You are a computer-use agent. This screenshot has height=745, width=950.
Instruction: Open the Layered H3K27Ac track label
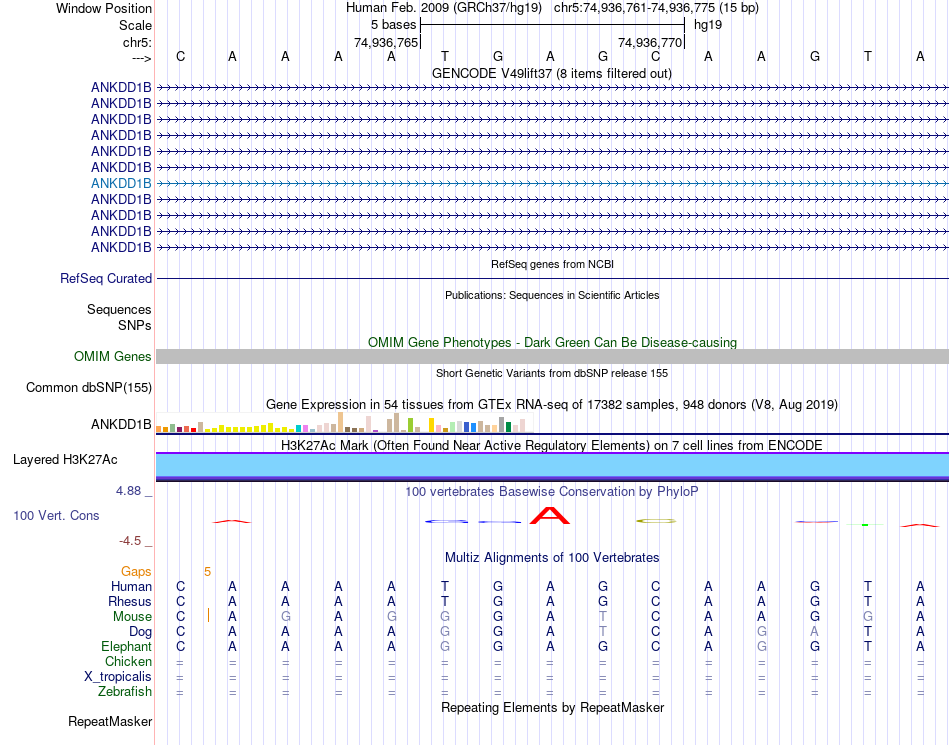pos(65,460)
